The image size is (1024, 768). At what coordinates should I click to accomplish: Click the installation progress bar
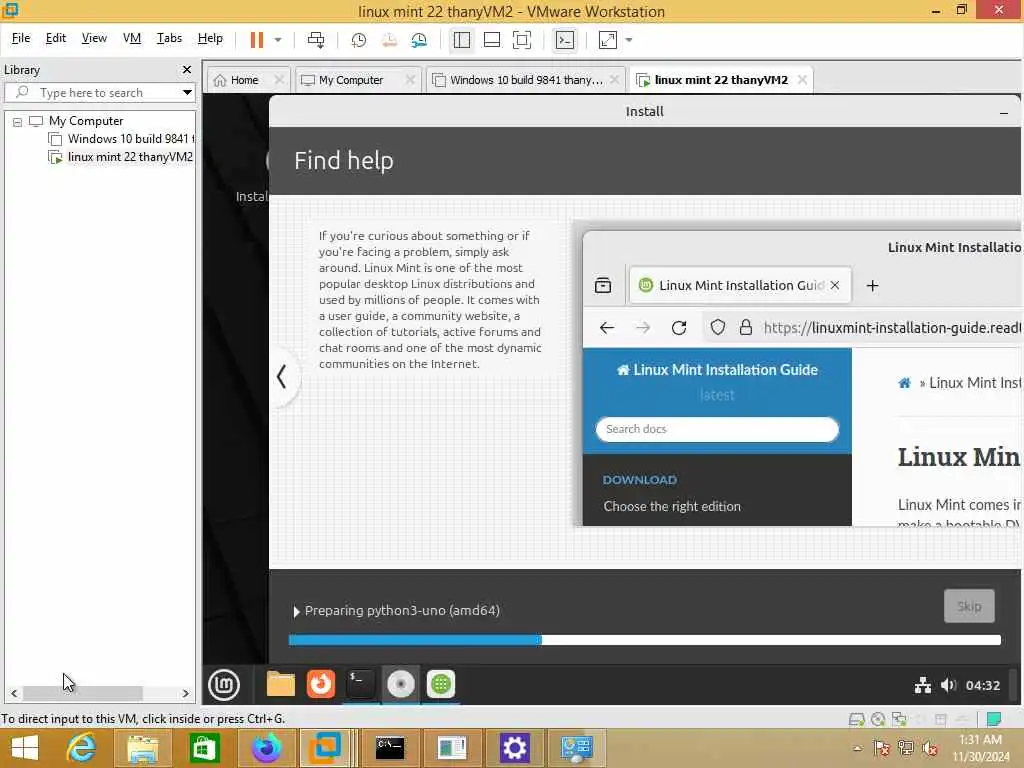point(645,640)
